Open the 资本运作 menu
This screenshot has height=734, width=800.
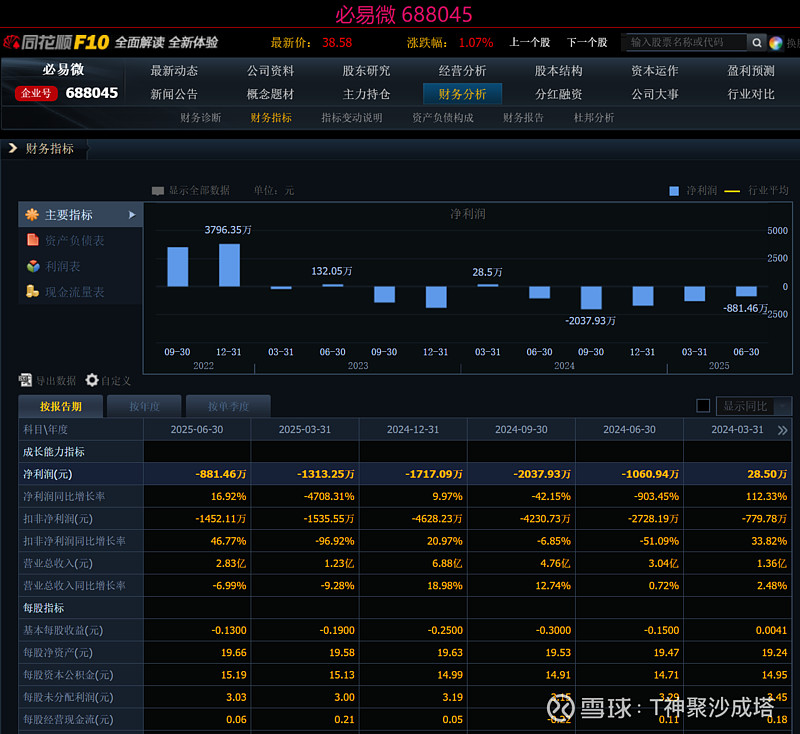point(655,71)
